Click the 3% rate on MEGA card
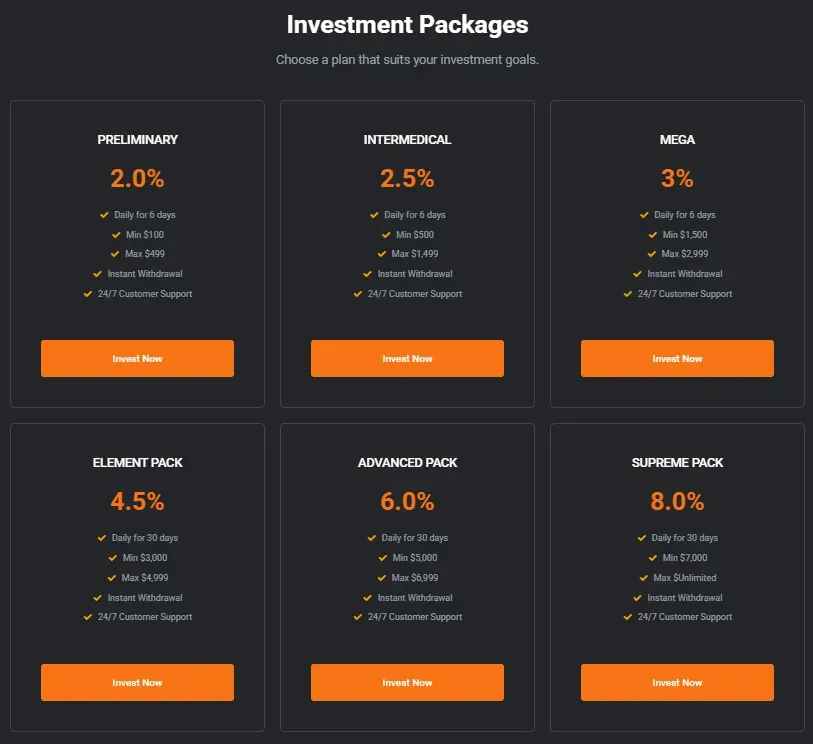The width and height of the screenshot is (813, 744). click(677, 178)
